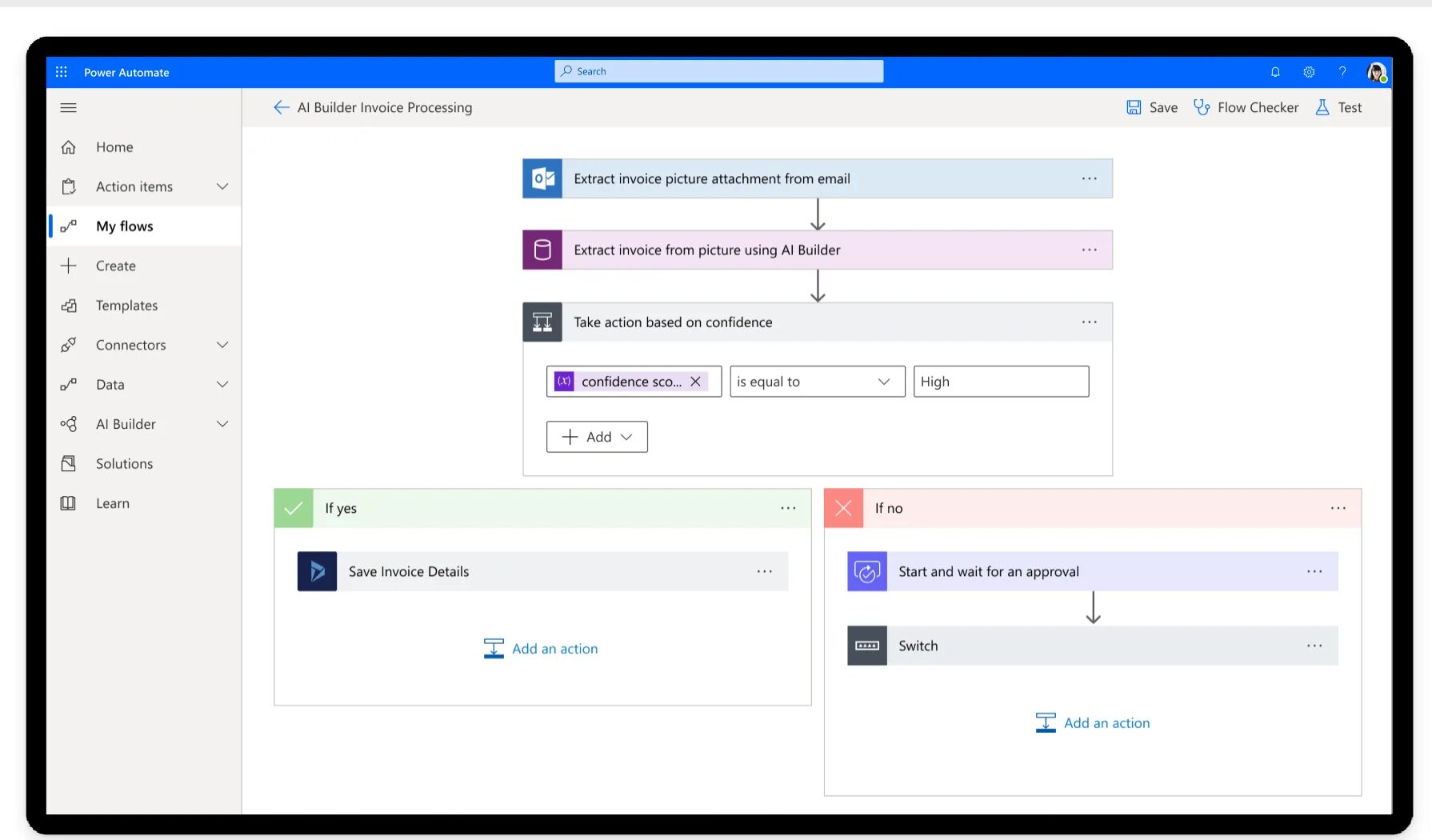This screenshot has width=1432, height=840.
Task: Click the Power Automate title
Action: (126, 72)
